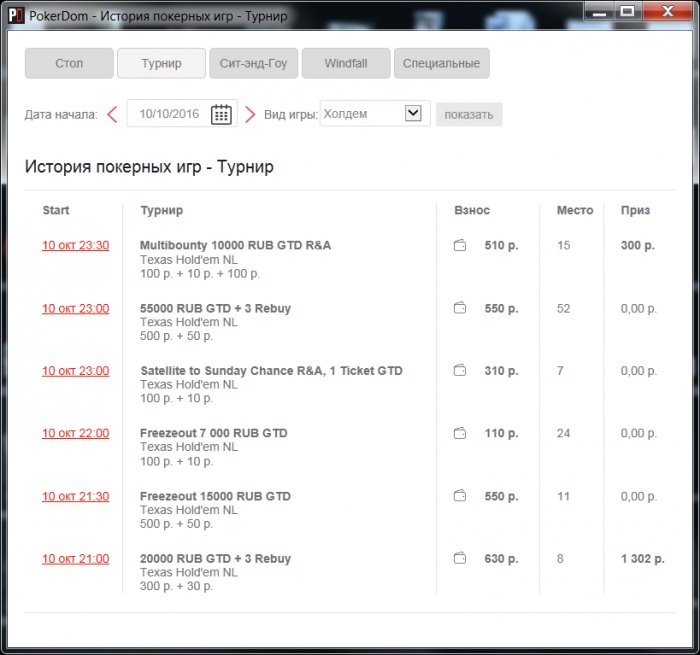The height and width of the screenshot is (655, 700).
Task: Click place value 11
Action: pyautogui.click(x=563, y=496)
